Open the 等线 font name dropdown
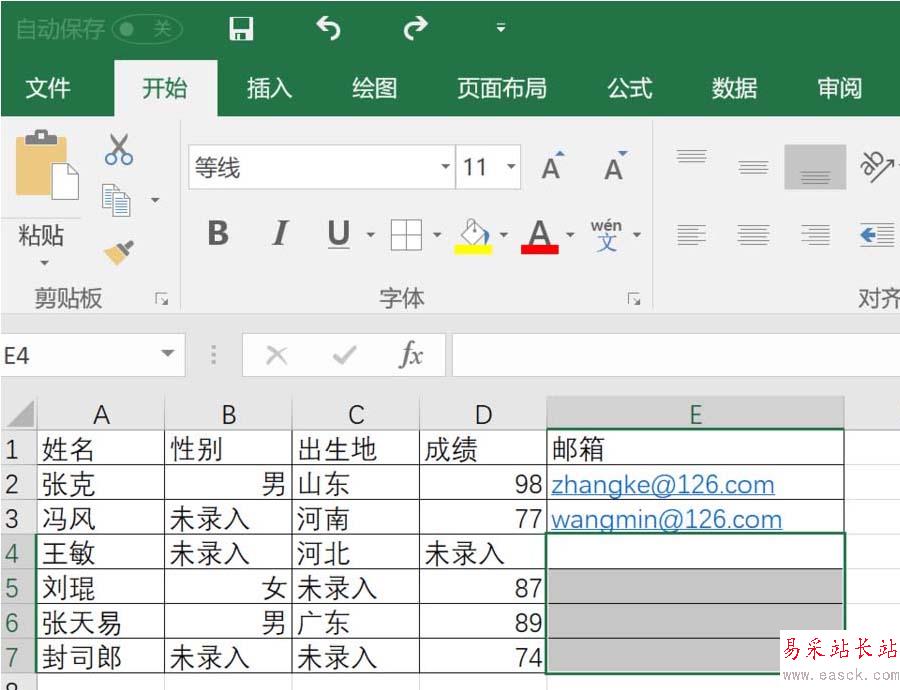This screenshot has height=690, width=900. (445, 166)
